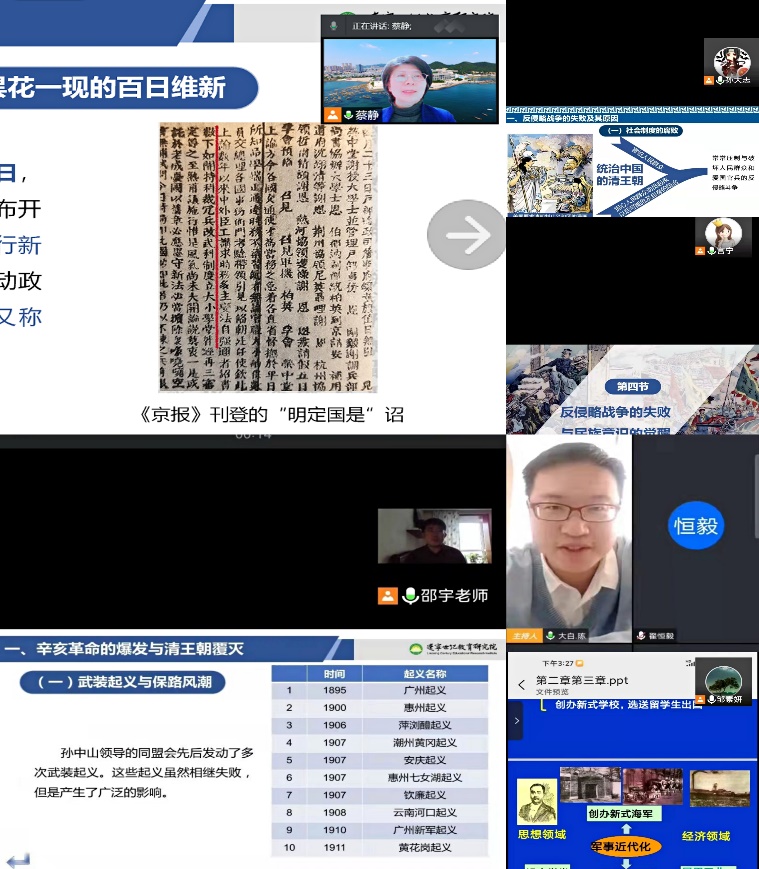The image size is (759, 869).
Task: Click the blue 恒毅 avatar circle
Action: pyautogui.click(x=695, y=525)
